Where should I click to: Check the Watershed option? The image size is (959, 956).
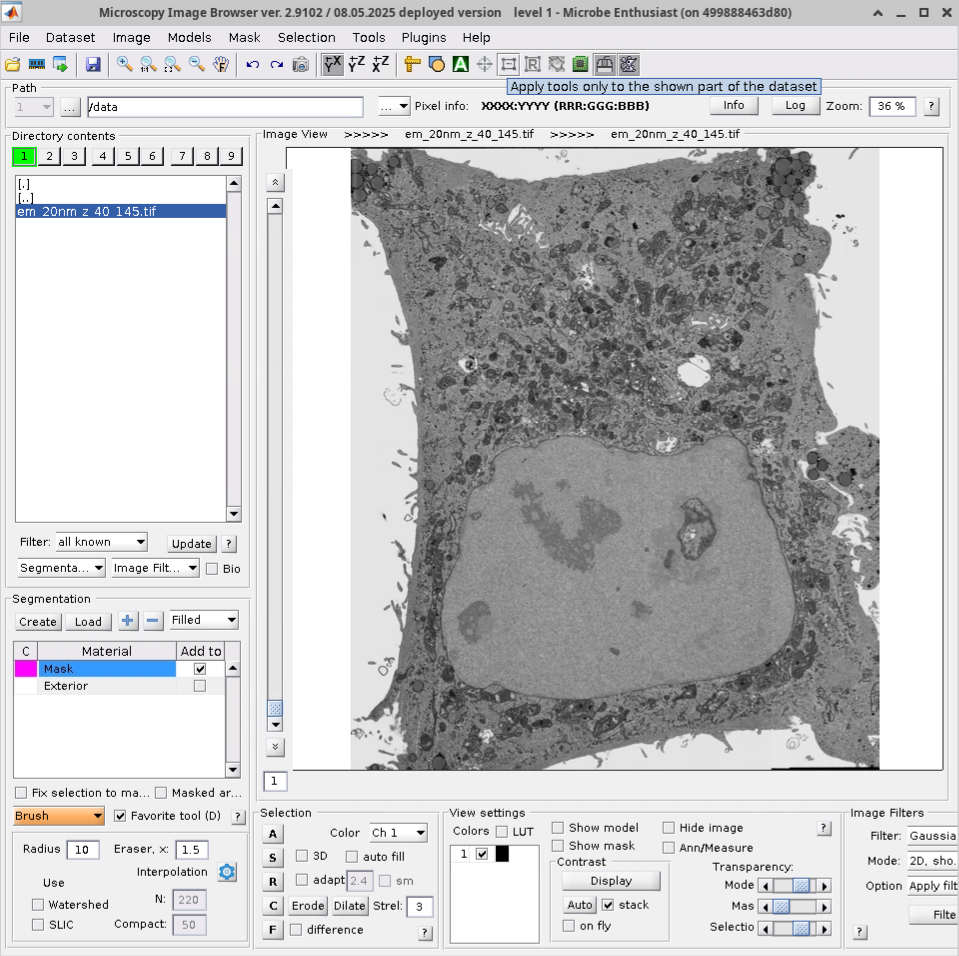[37, 904]
